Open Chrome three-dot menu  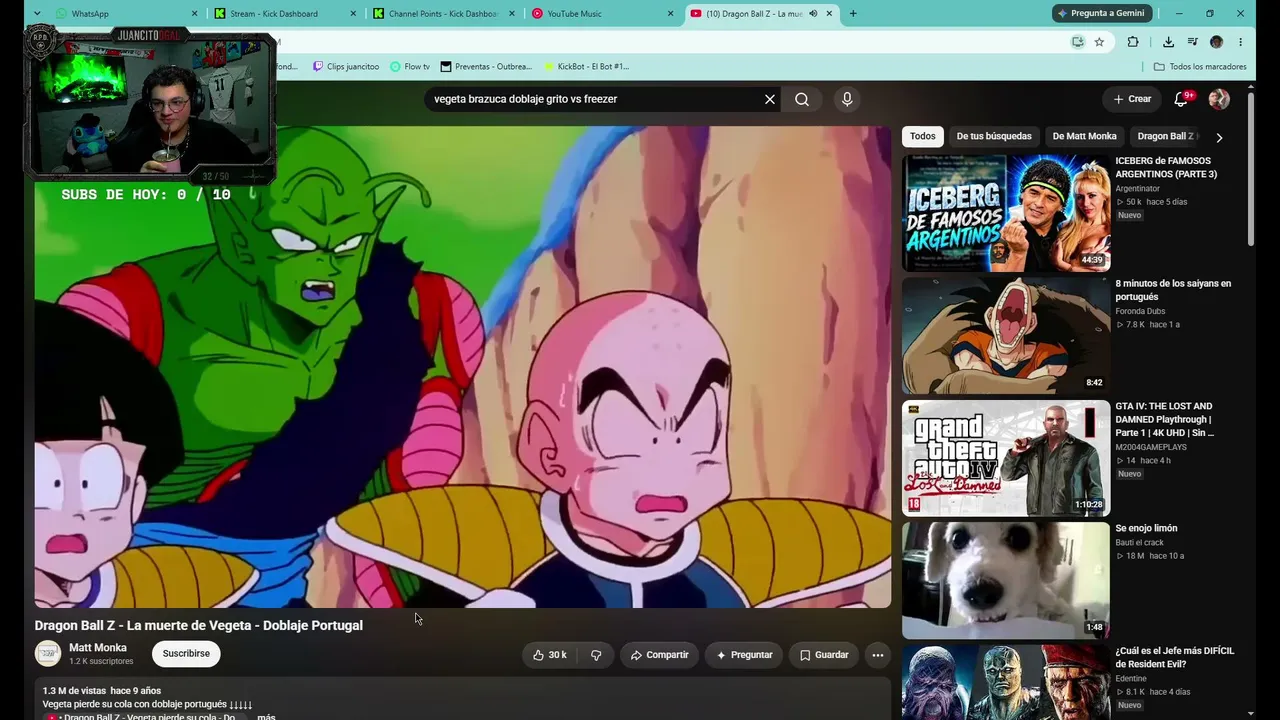pyautogui.click(x=1240, y=42)
